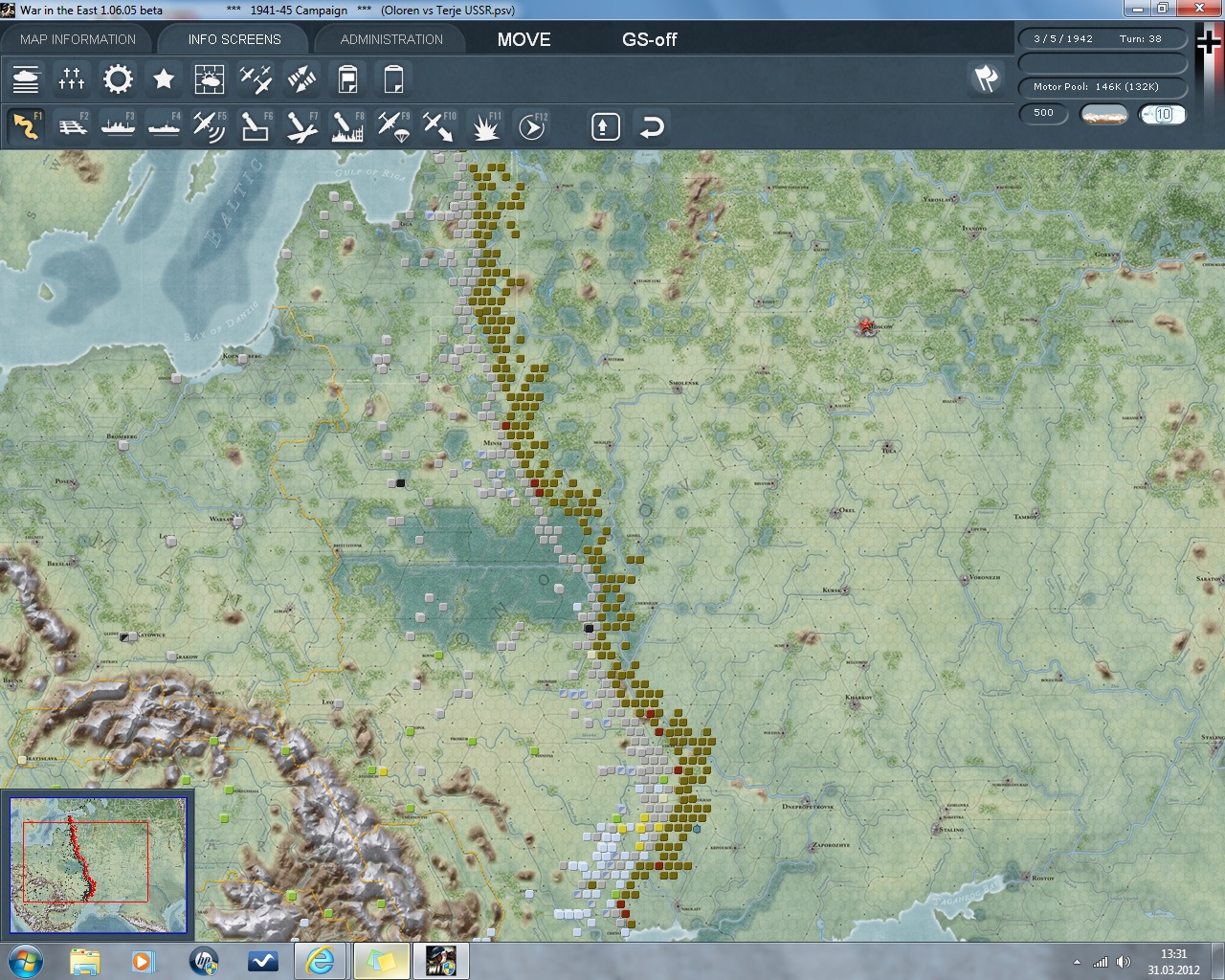
Task: Open the losses screen with crosses icon
Action: [72, 78]
